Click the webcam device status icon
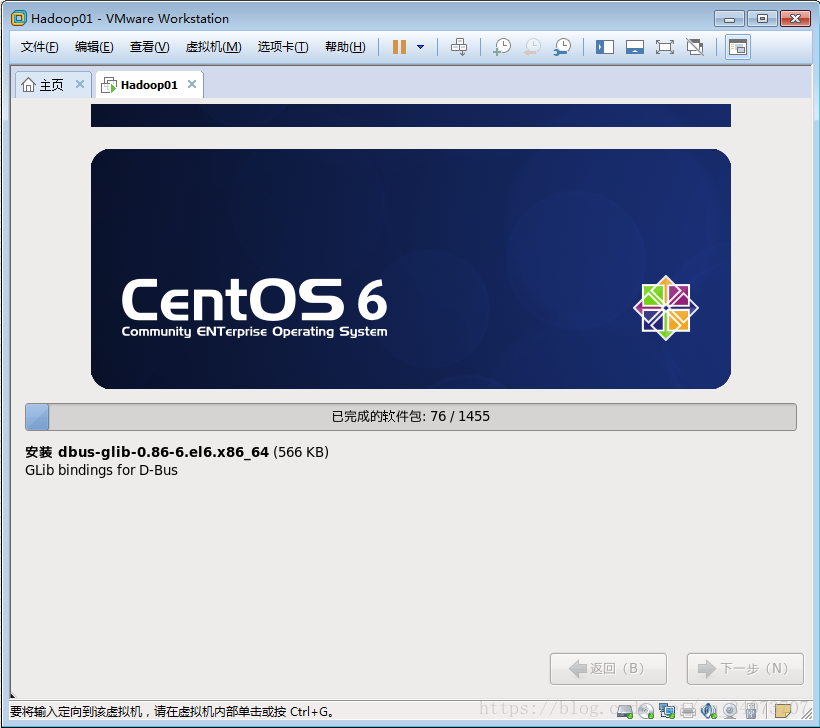Image resolution: width=820 pixels, height=728 pixels. [730, 711]
